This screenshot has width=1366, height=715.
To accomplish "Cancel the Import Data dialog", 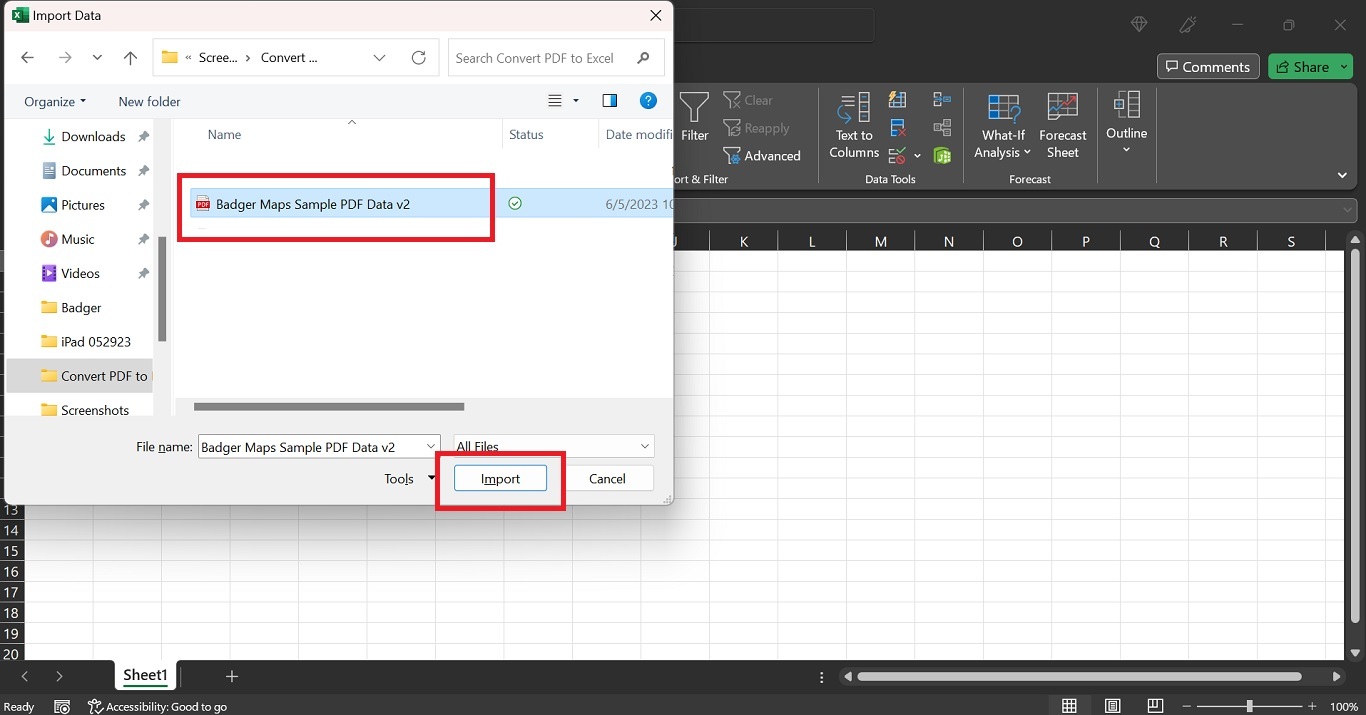I will coord(607,479).
